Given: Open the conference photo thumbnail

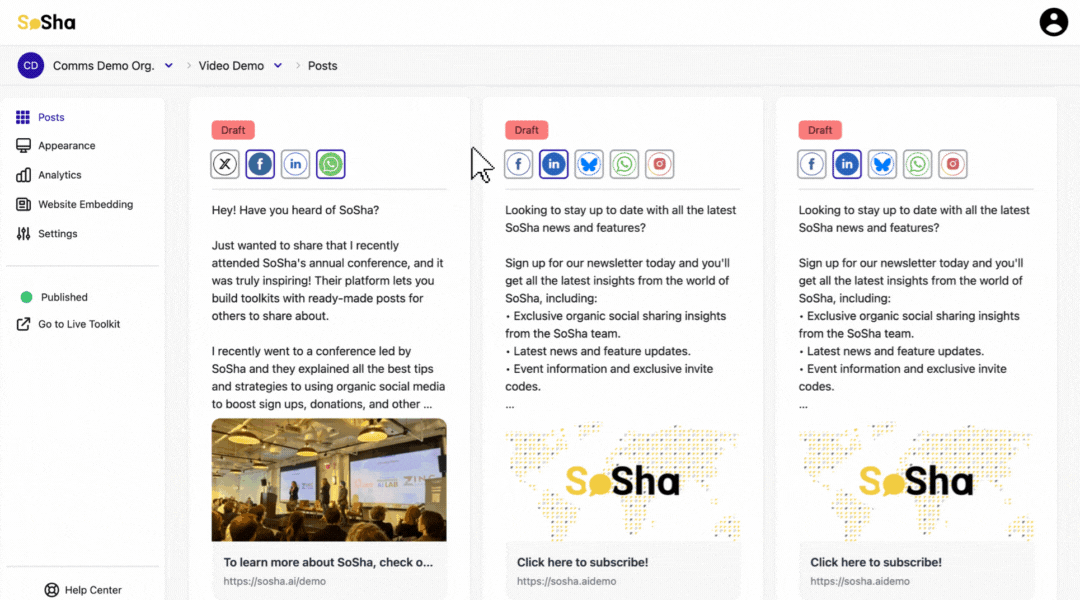Looking at the screenshot, I should tap(329, 479).
